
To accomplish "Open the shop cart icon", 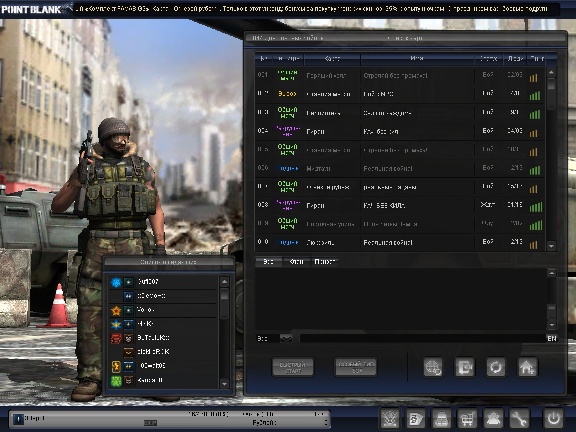I will click(467, 418).
